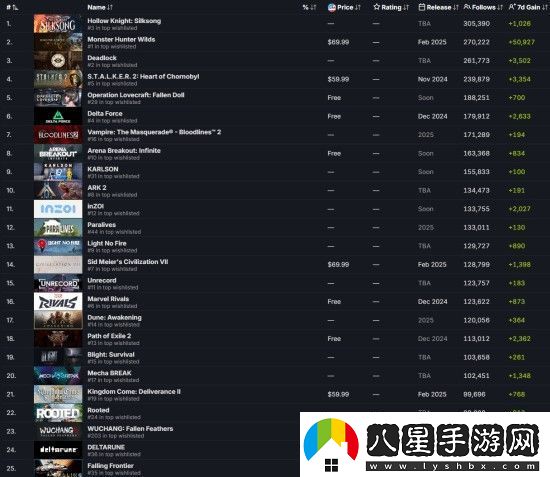Open deltarune black logo thumbnail
The height and width of the screenshot is (477, 550).
coord(58,450)
